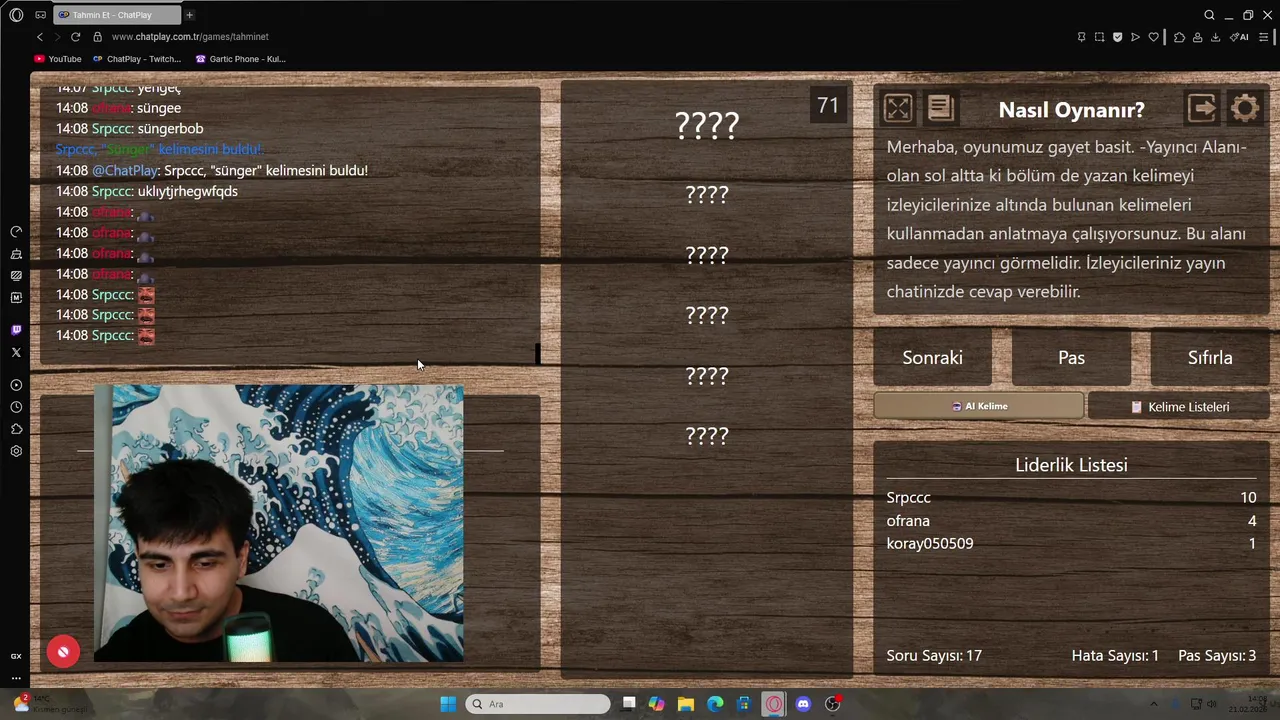Select the Kelime Listeleri tab
1280x720 pixels.
[1179, 407]
